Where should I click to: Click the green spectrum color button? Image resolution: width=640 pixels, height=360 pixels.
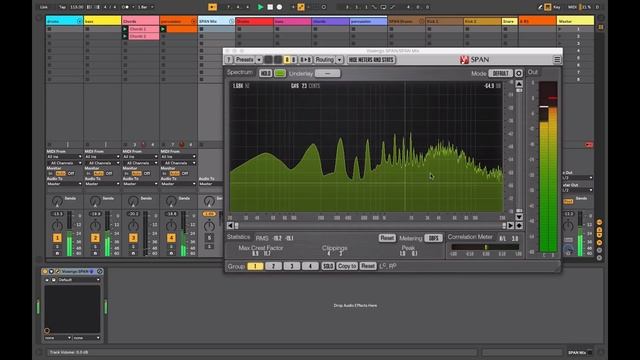(280, 73)
